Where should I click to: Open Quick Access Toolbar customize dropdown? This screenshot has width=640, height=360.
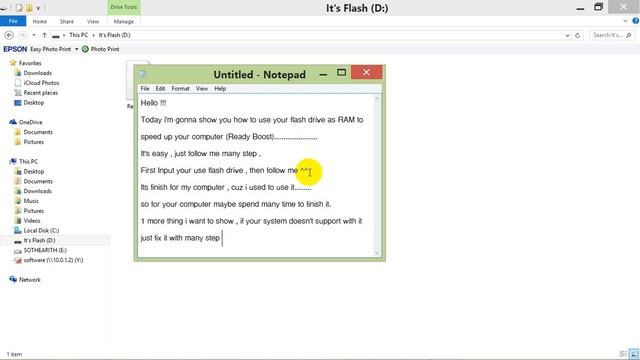pos(38,8)
